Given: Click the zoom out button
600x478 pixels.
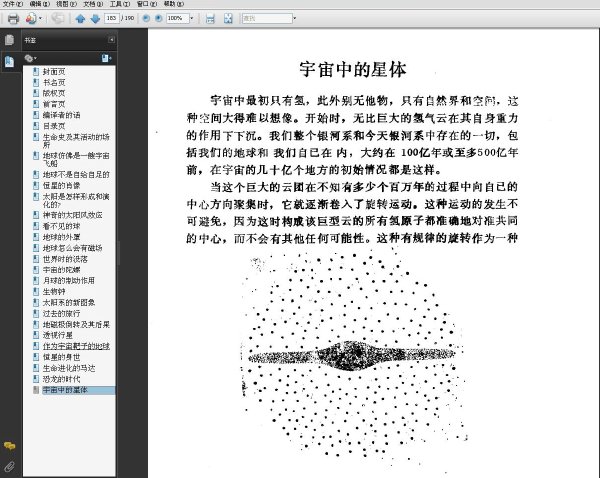Looking at the screenshot, I should point(146,18).
